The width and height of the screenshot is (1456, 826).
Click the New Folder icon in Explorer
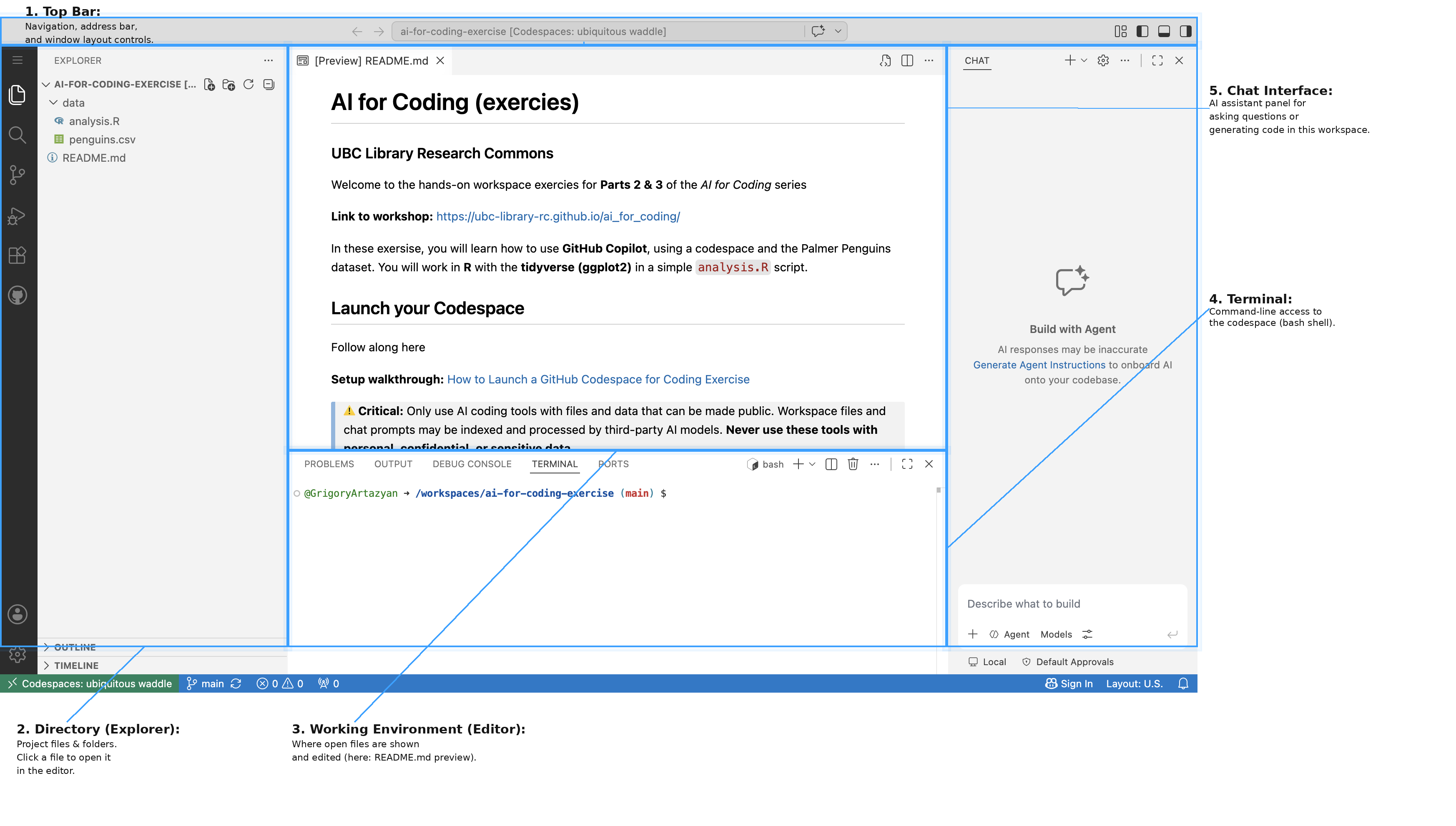pos(228,85)
